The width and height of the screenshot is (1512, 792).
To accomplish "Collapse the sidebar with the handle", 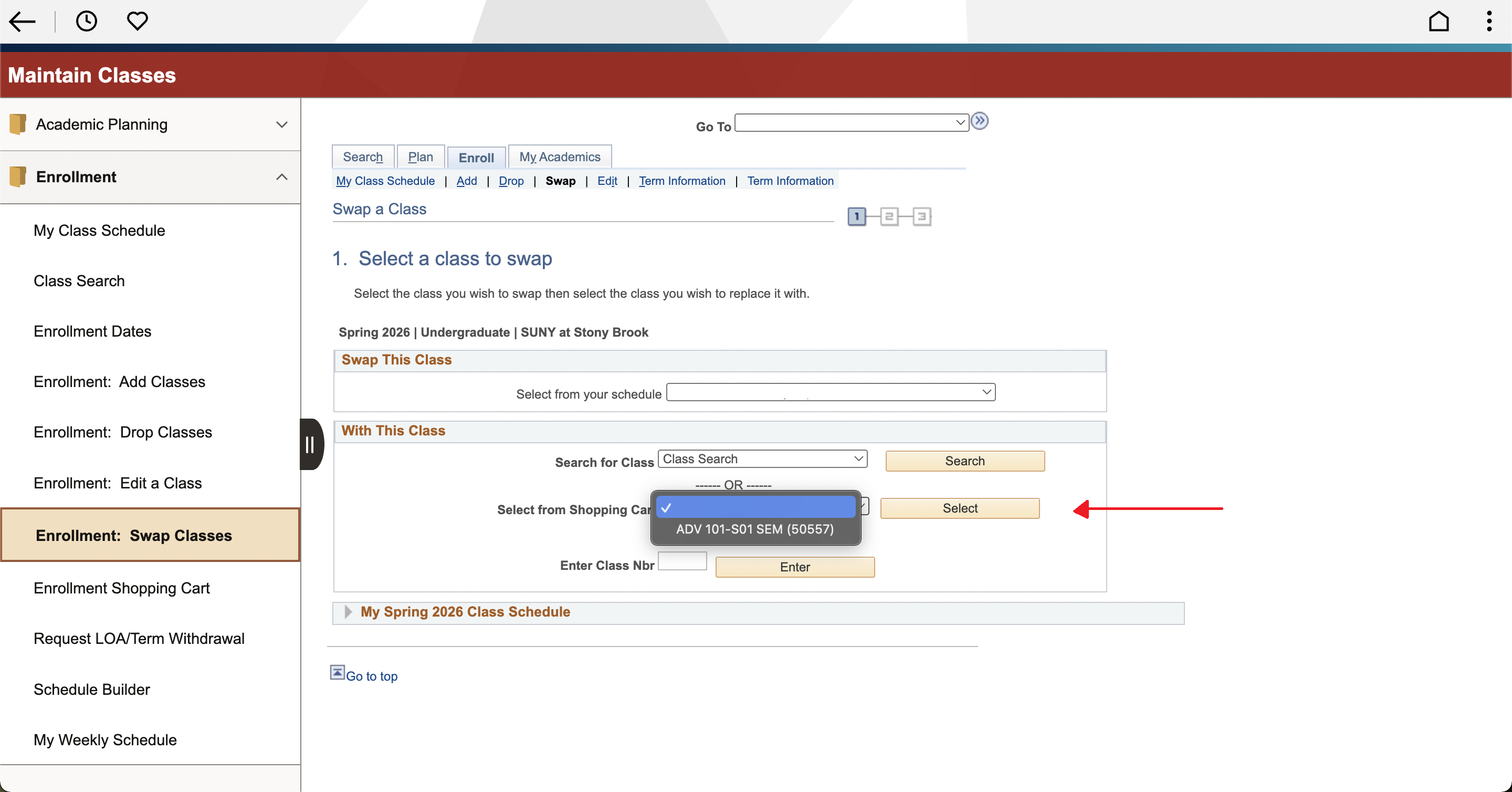I will click(x=311, y=444).
